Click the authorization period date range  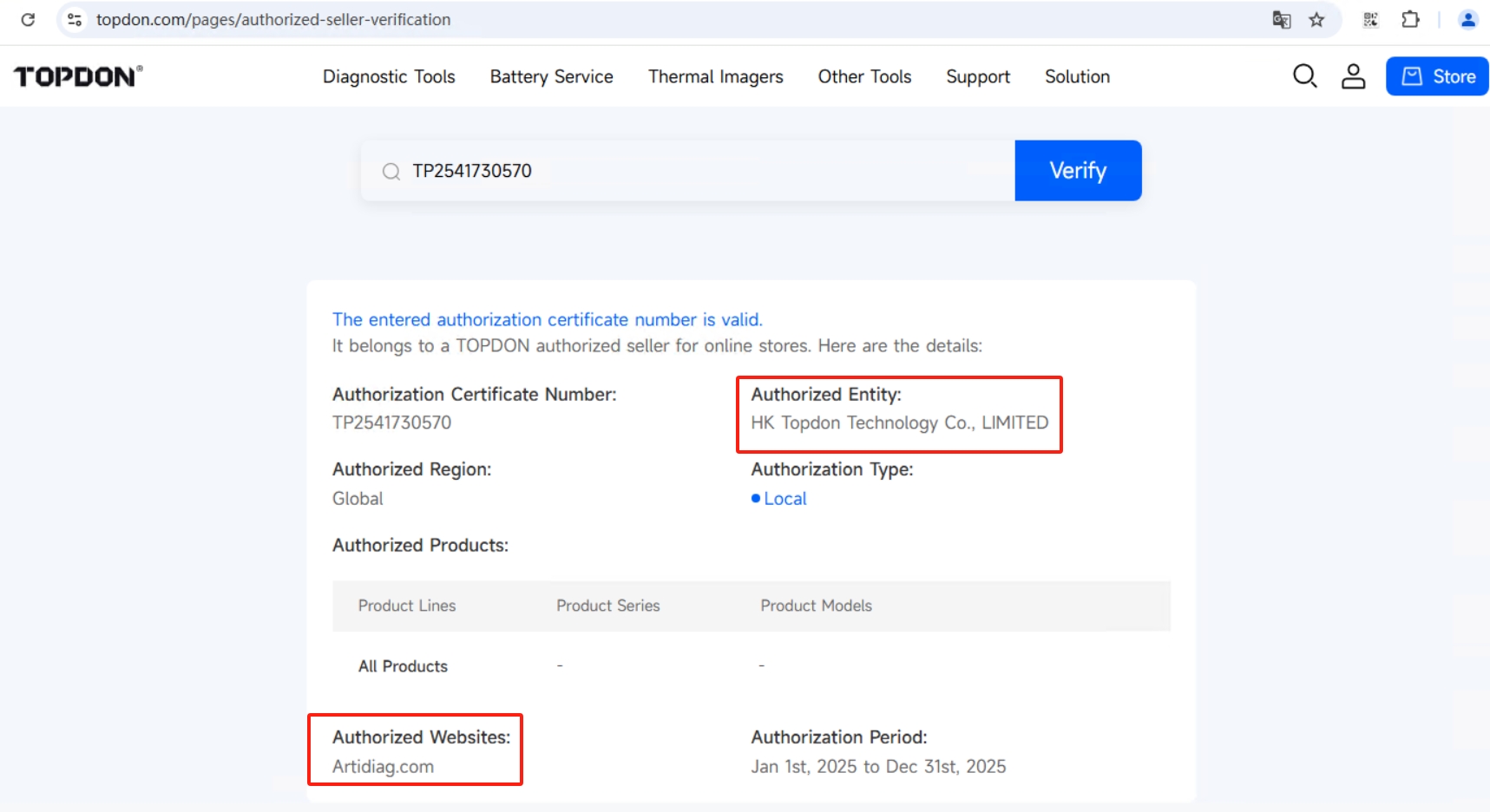coord(879,767)
